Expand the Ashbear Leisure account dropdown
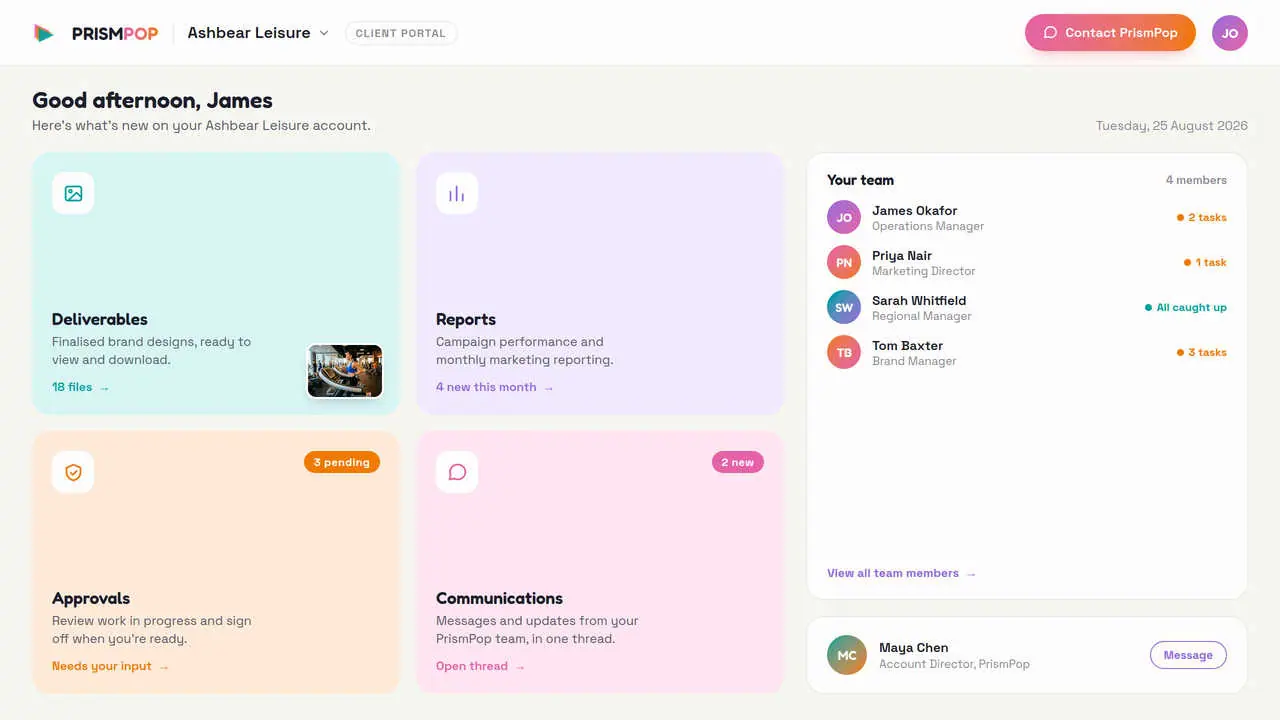 (x=258, y=33)
